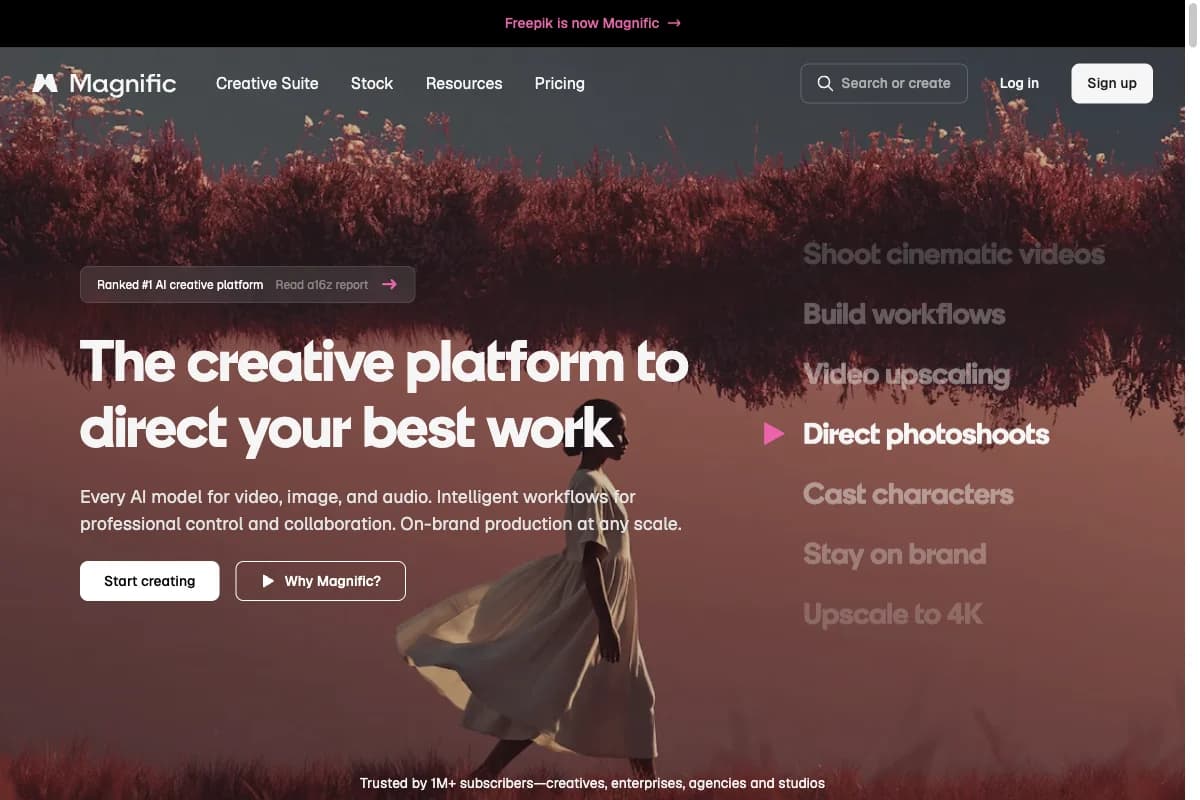
Task: Select the Stay on brand option
Action: click(x=894, y=554)
